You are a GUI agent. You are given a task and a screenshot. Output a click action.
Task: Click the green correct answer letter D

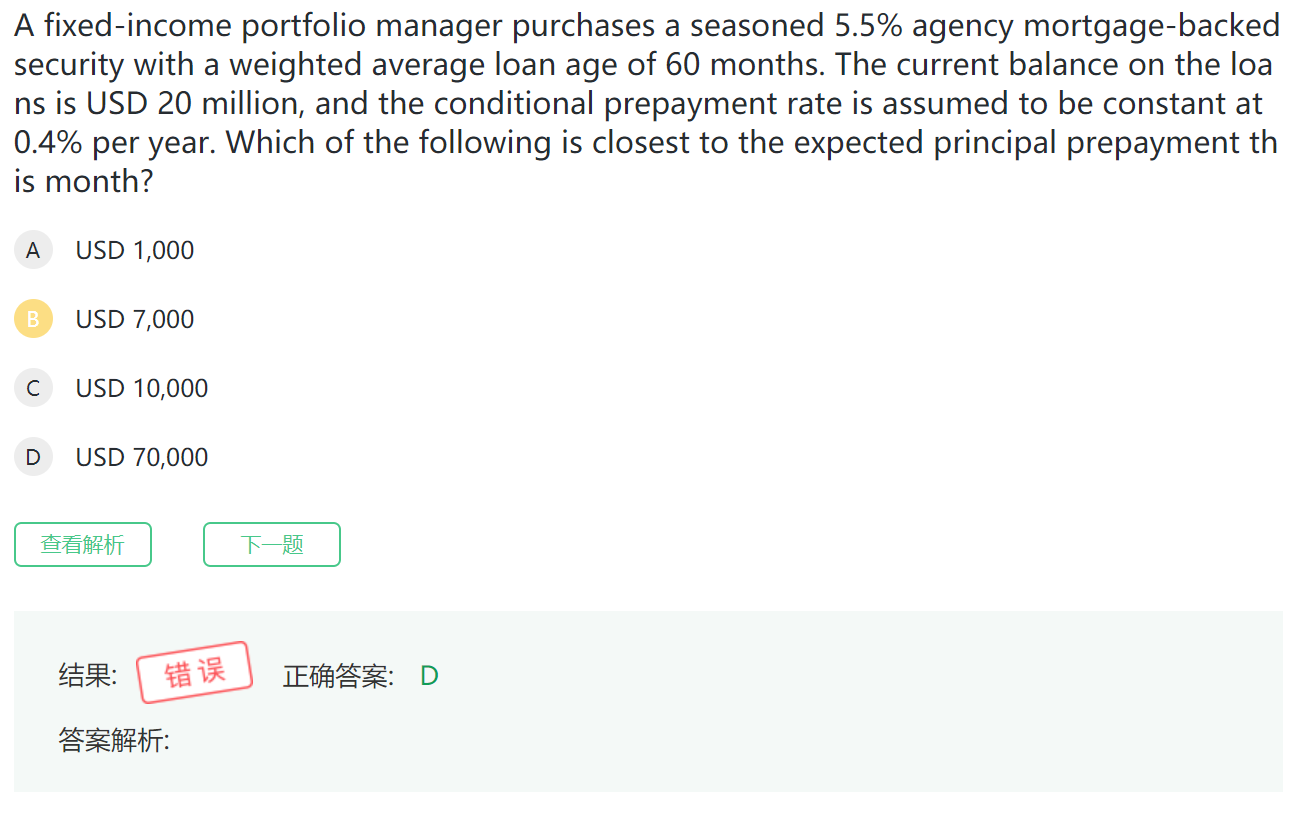[429, 676]
